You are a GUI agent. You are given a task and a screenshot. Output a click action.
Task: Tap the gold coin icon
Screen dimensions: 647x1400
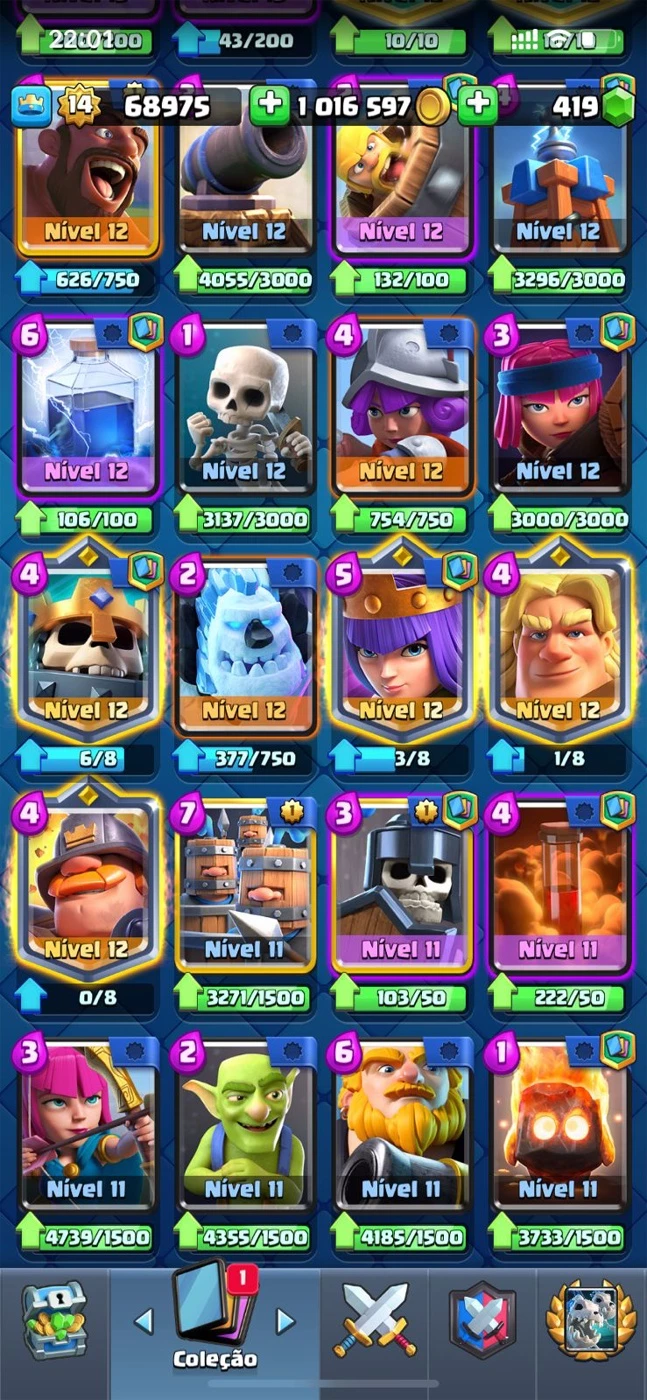(432, 106)
